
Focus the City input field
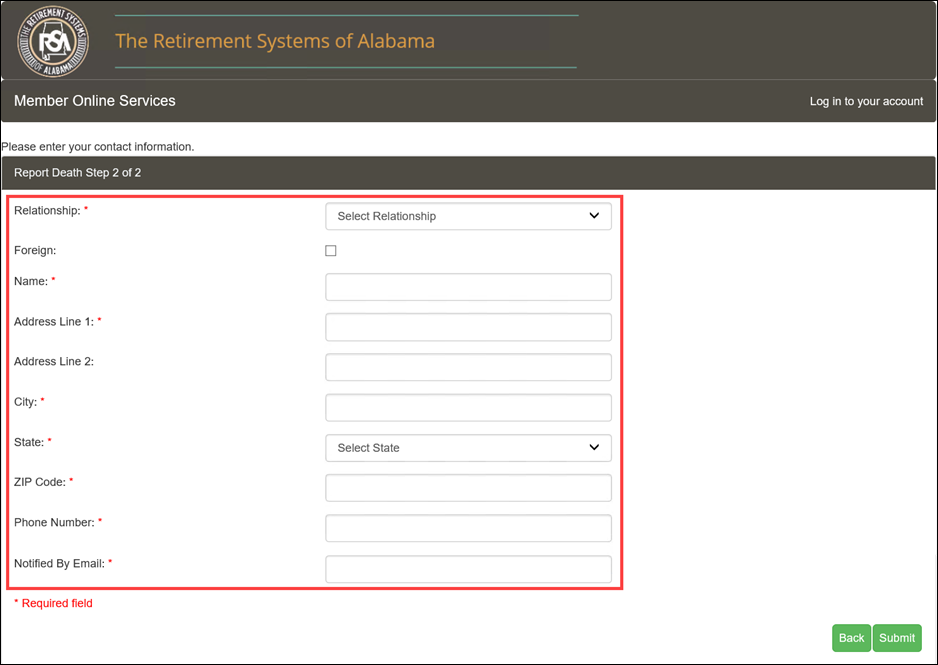click(x=468, y=408)
